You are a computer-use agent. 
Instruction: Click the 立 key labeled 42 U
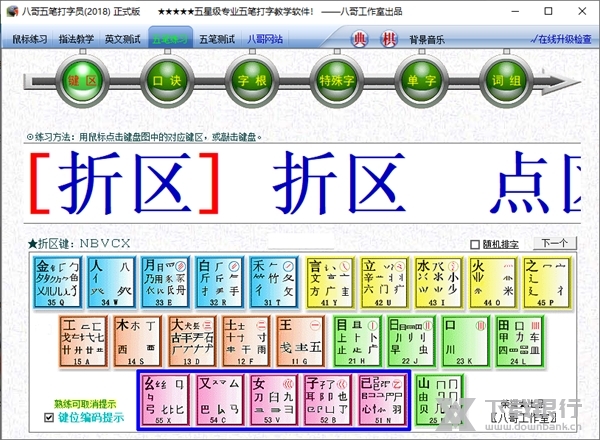pos(384,282)
